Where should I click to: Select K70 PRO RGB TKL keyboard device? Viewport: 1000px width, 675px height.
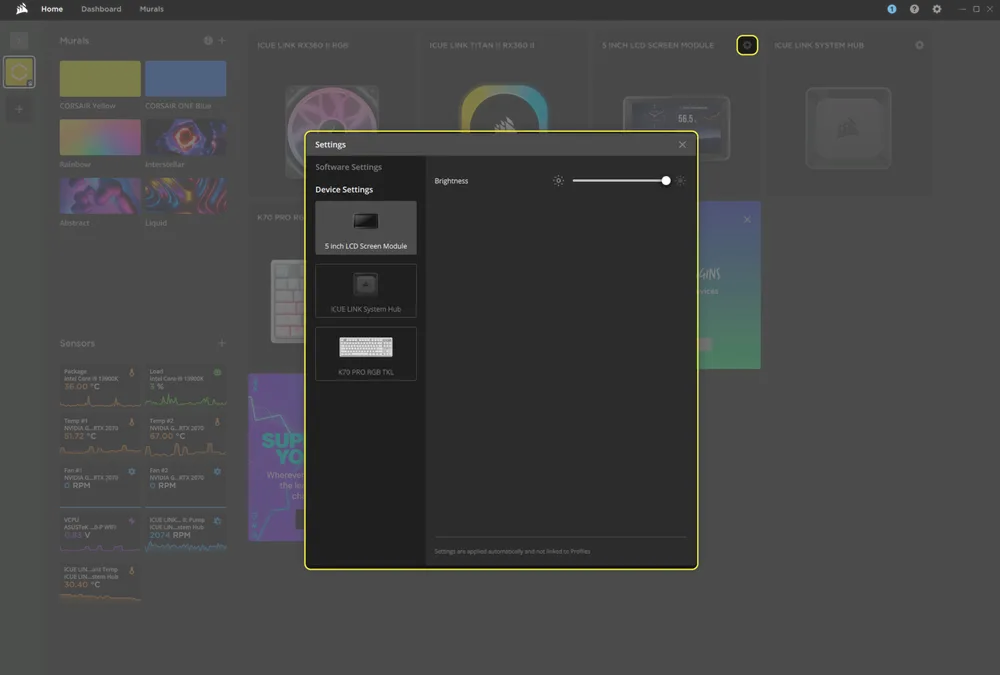365,354
